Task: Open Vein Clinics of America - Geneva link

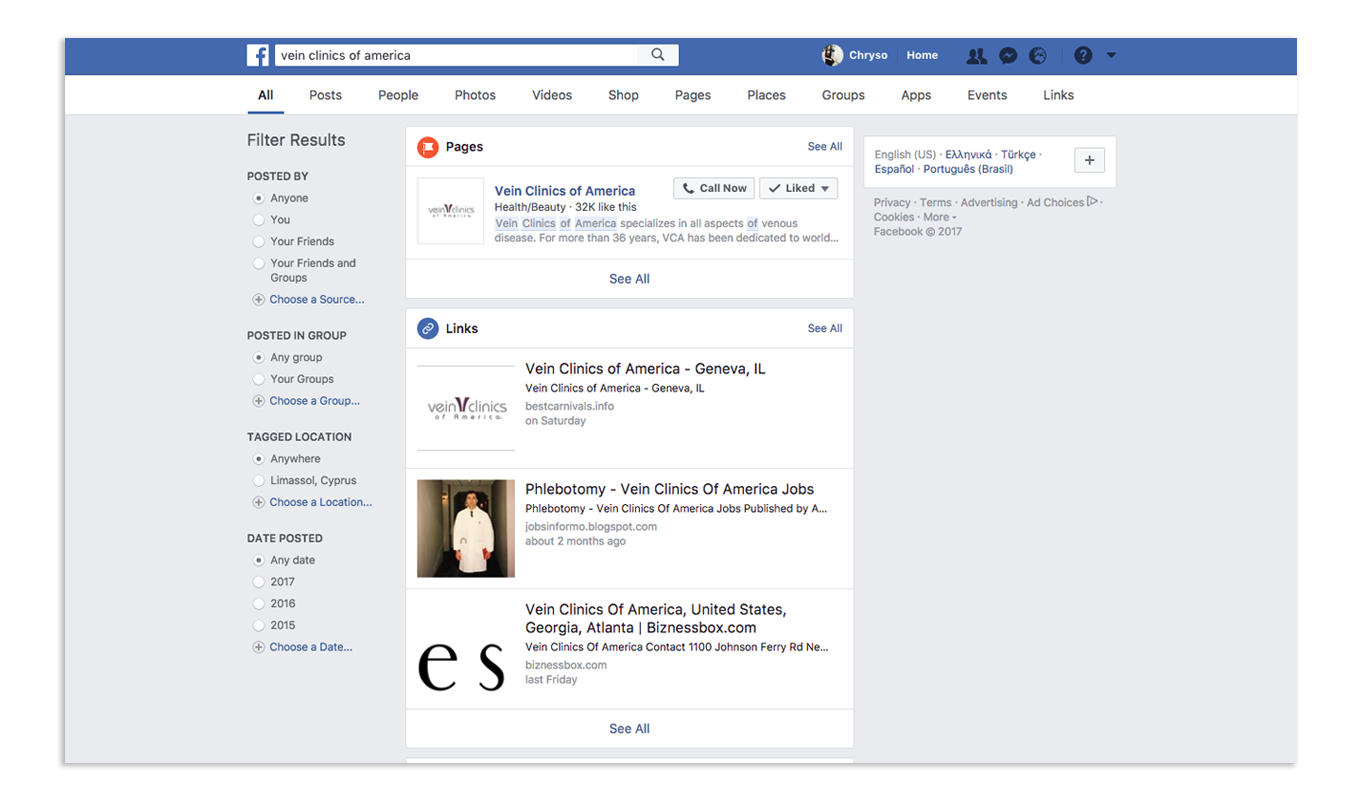Action: tap(645, 369)
